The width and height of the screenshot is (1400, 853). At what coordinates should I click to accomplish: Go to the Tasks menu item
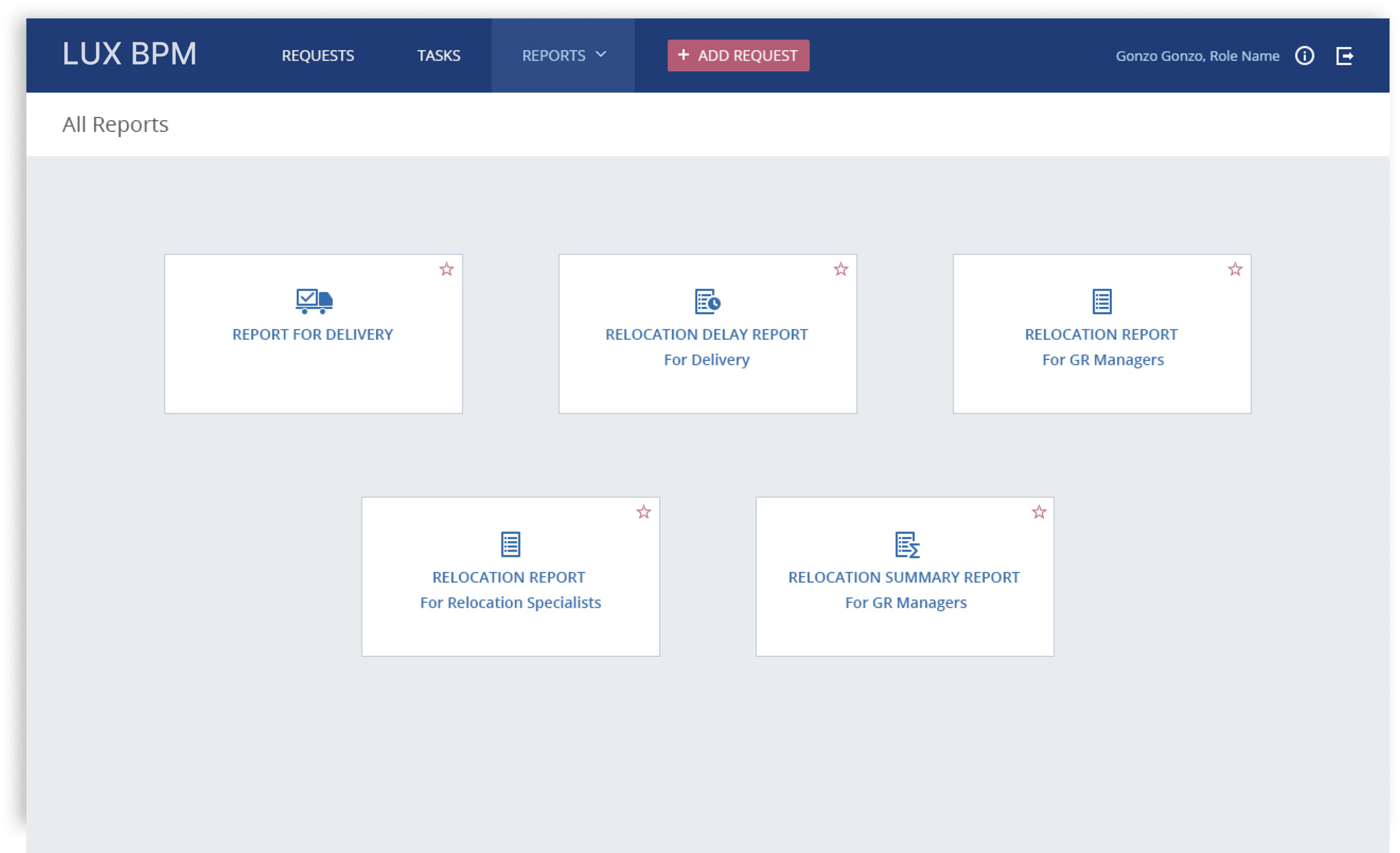tap(439, 56)
